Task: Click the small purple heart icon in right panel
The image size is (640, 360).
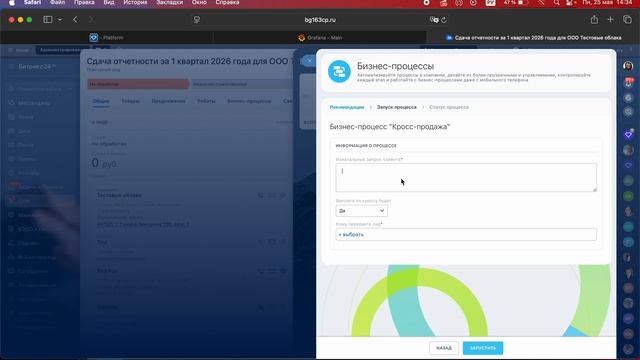Action: pos(628,165)
